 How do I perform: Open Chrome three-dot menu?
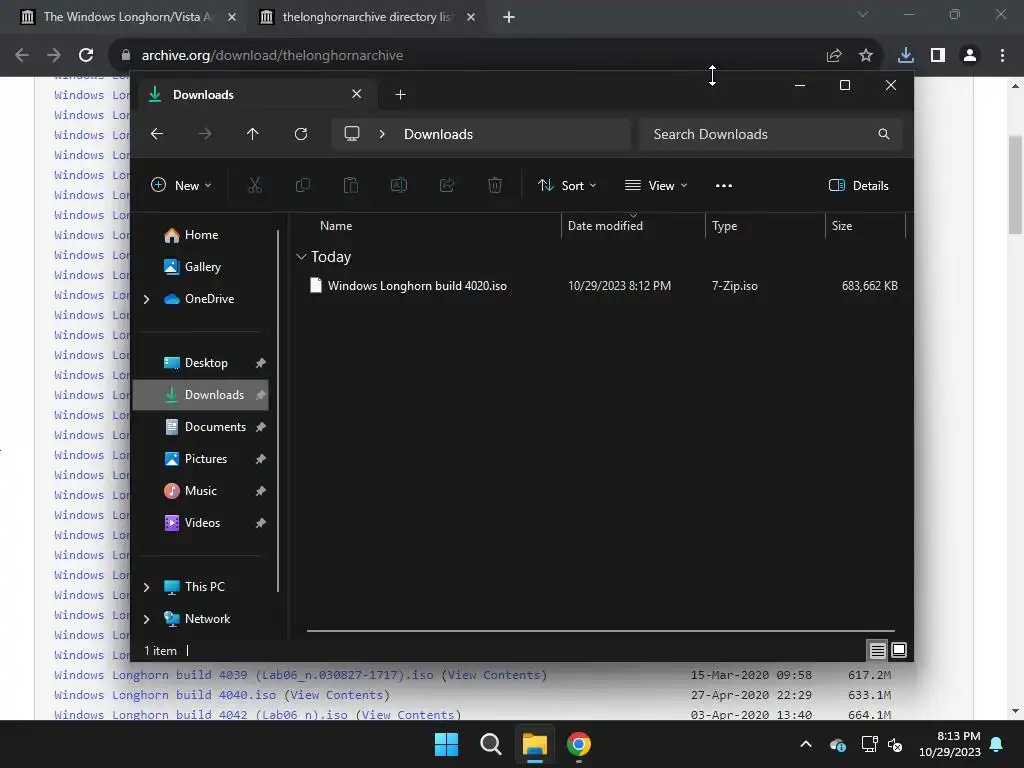[1002, 56]
